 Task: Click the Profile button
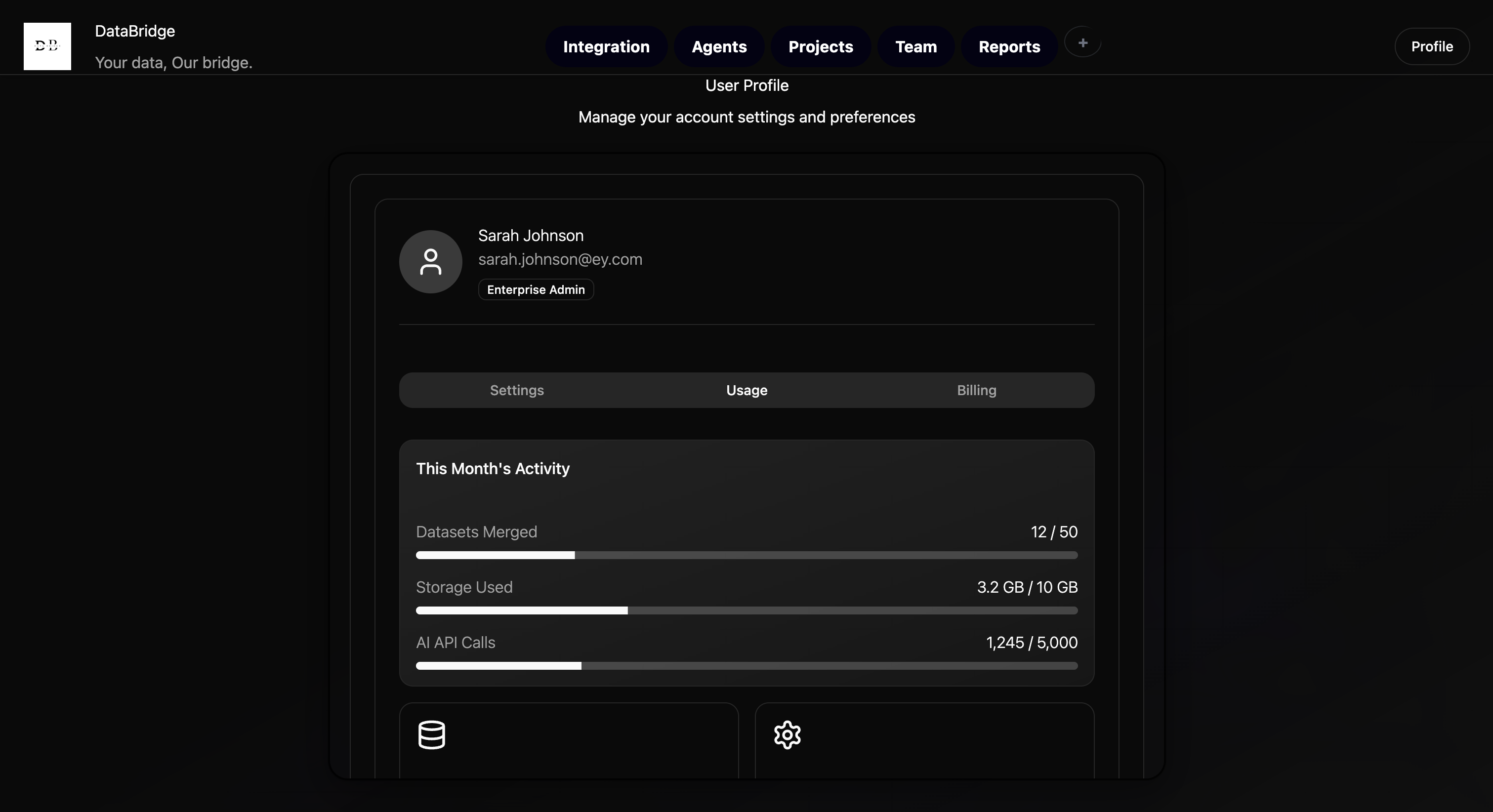point(1431,46)
